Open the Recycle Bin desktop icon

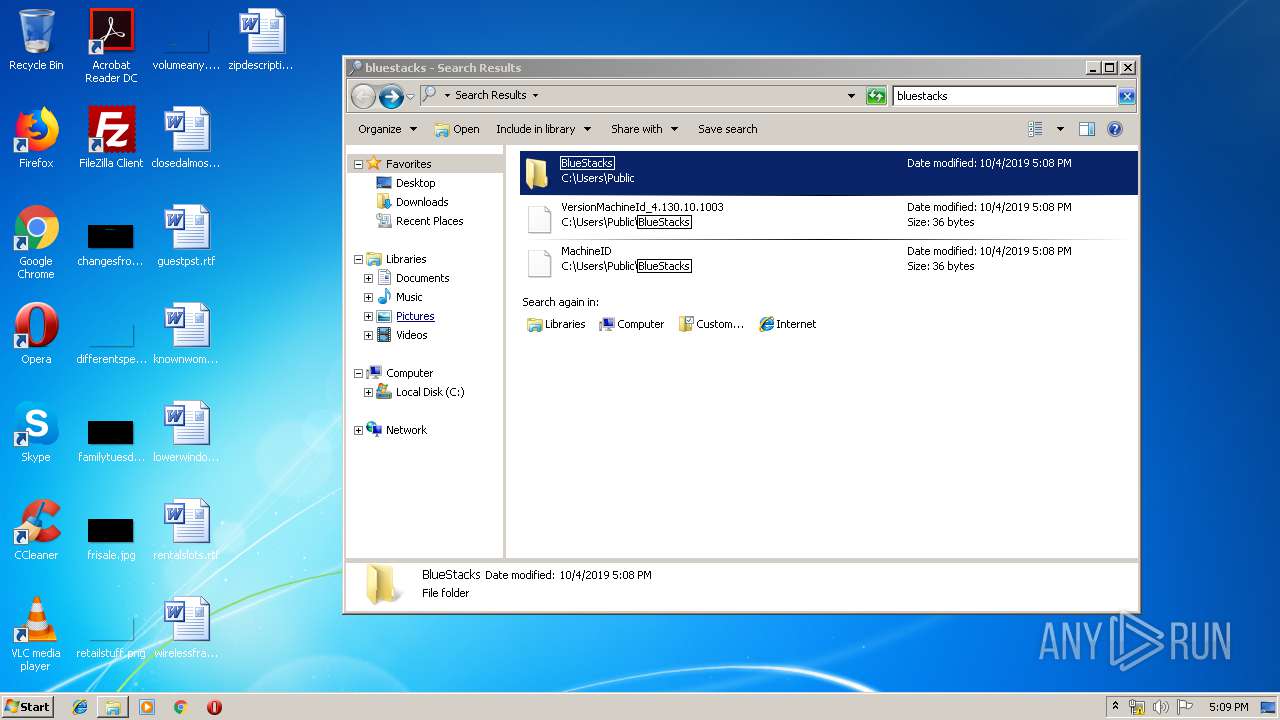[x=36, y=41]
